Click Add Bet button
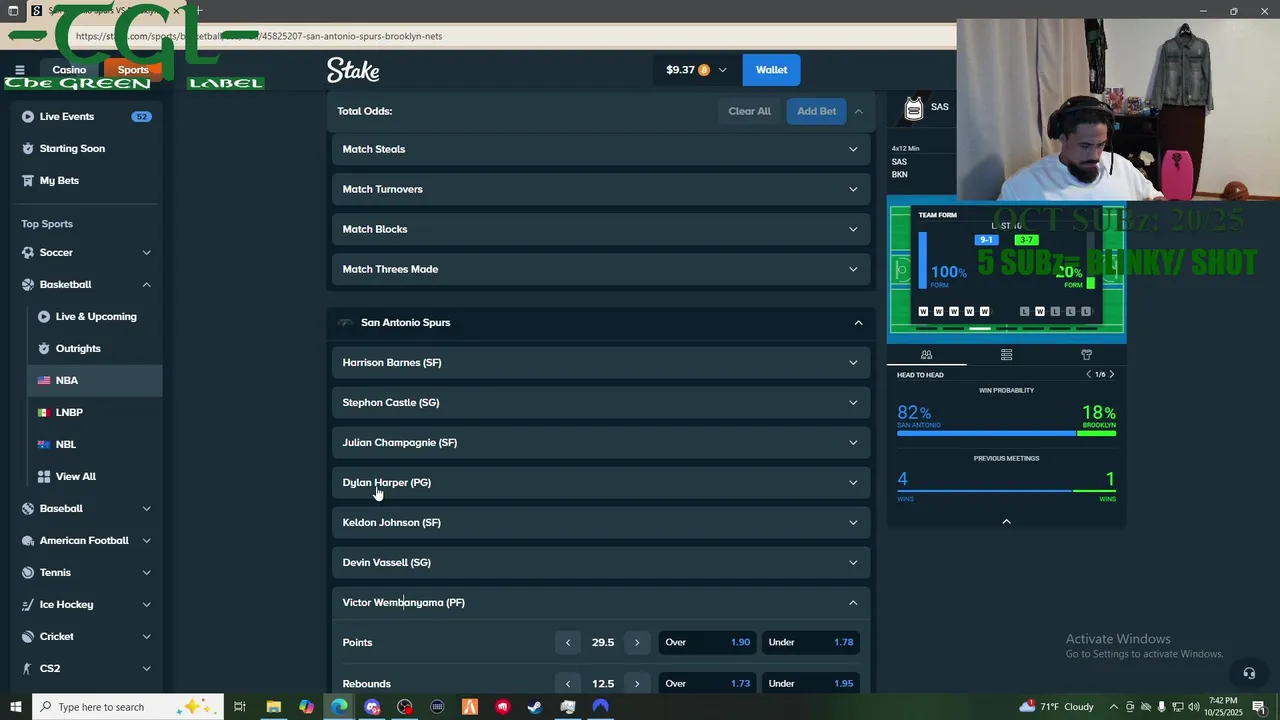 click(816, 111)
